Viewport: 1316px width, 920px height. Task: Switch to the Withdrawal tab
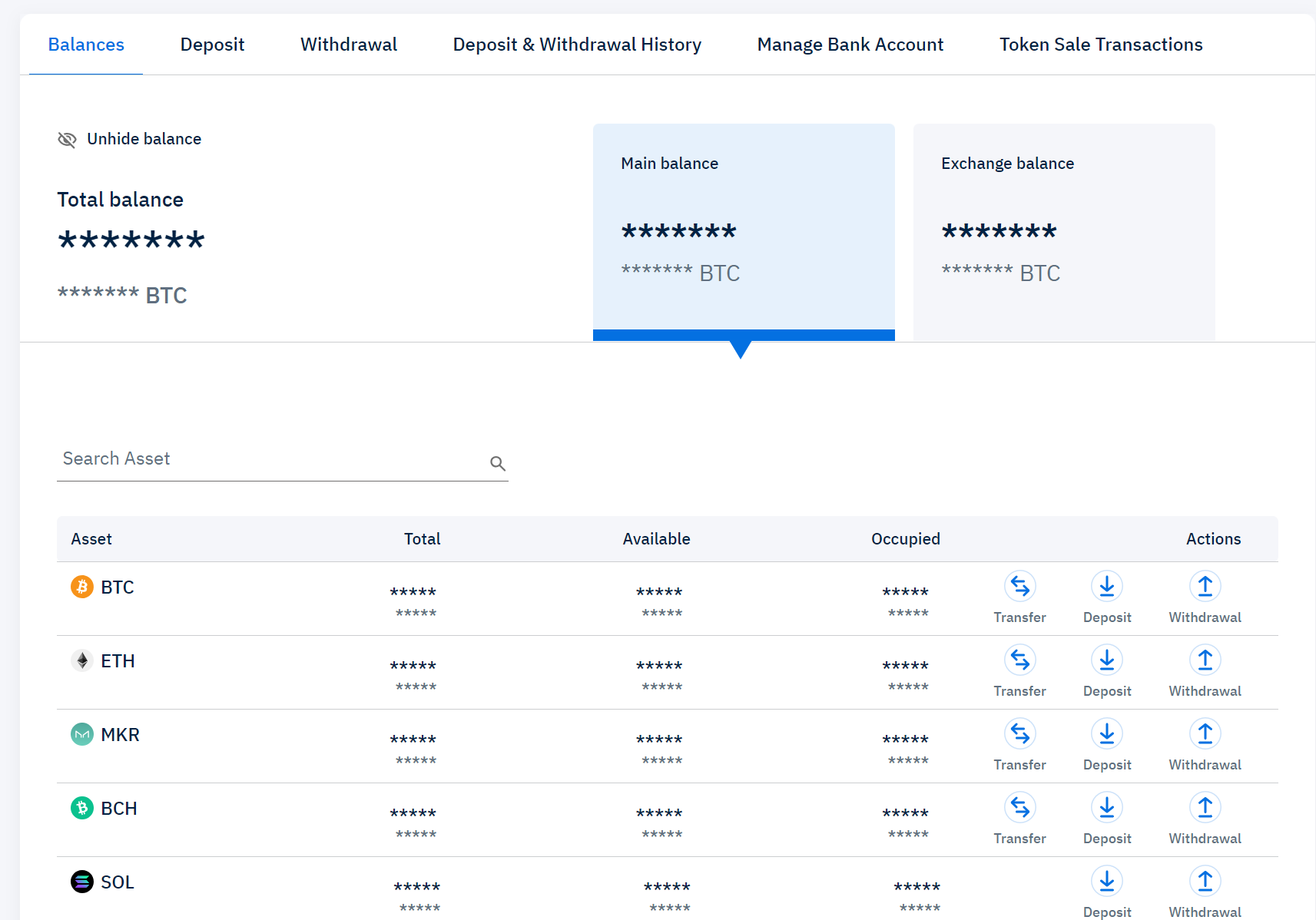[349, 45]
